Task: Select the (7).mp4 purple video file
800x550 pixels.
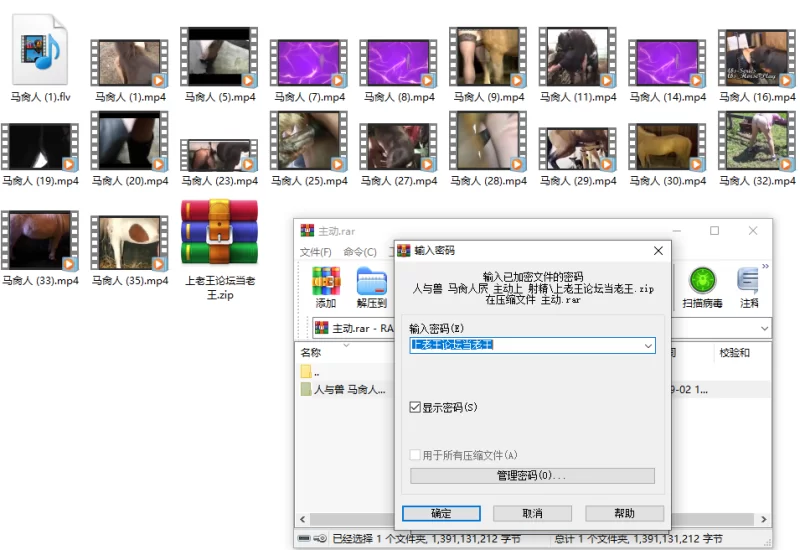Action: click(x=309, y=62)
